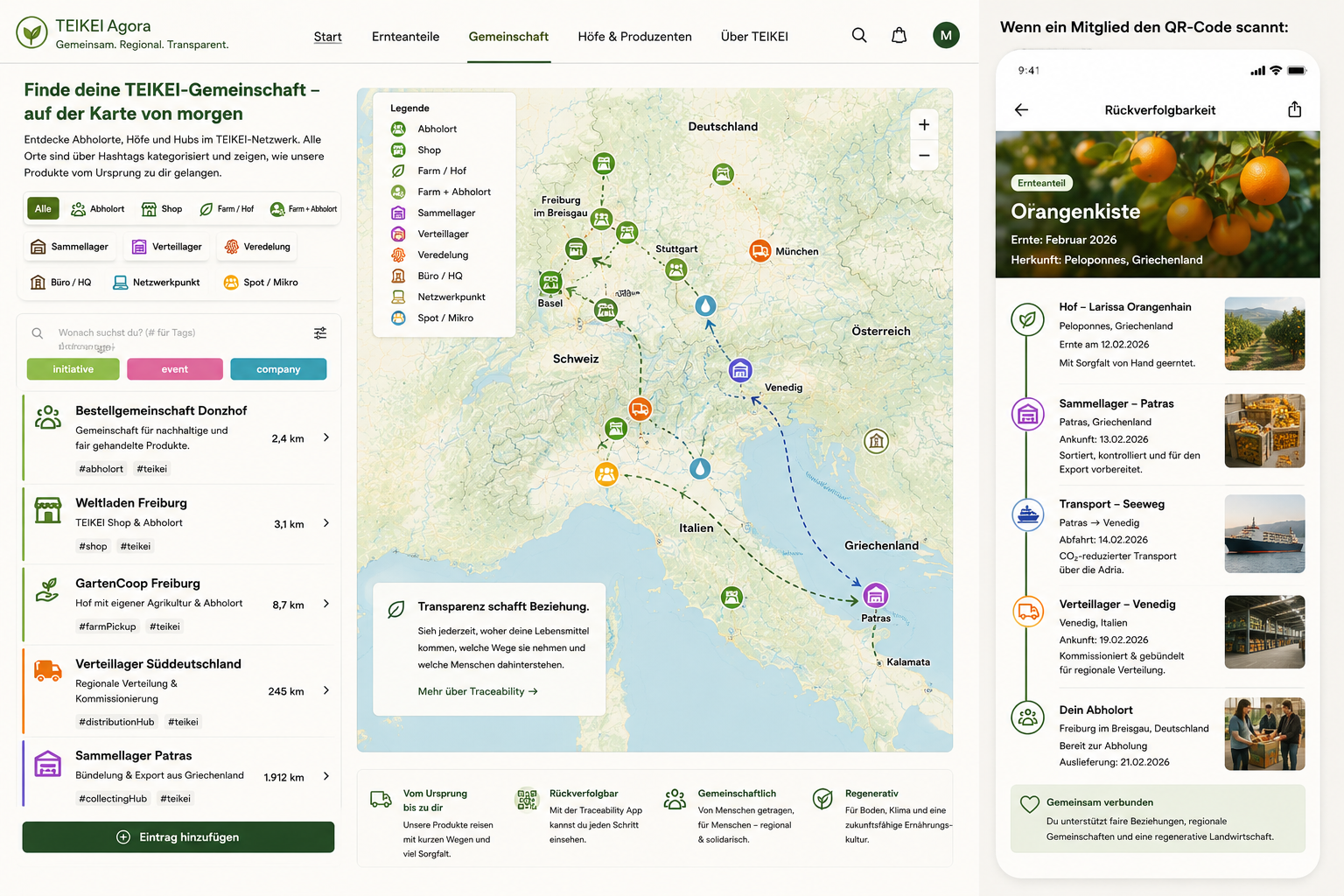Toggle the Büro / HQ filter chip
This screenshot has width=1344, height=896.
60,283
